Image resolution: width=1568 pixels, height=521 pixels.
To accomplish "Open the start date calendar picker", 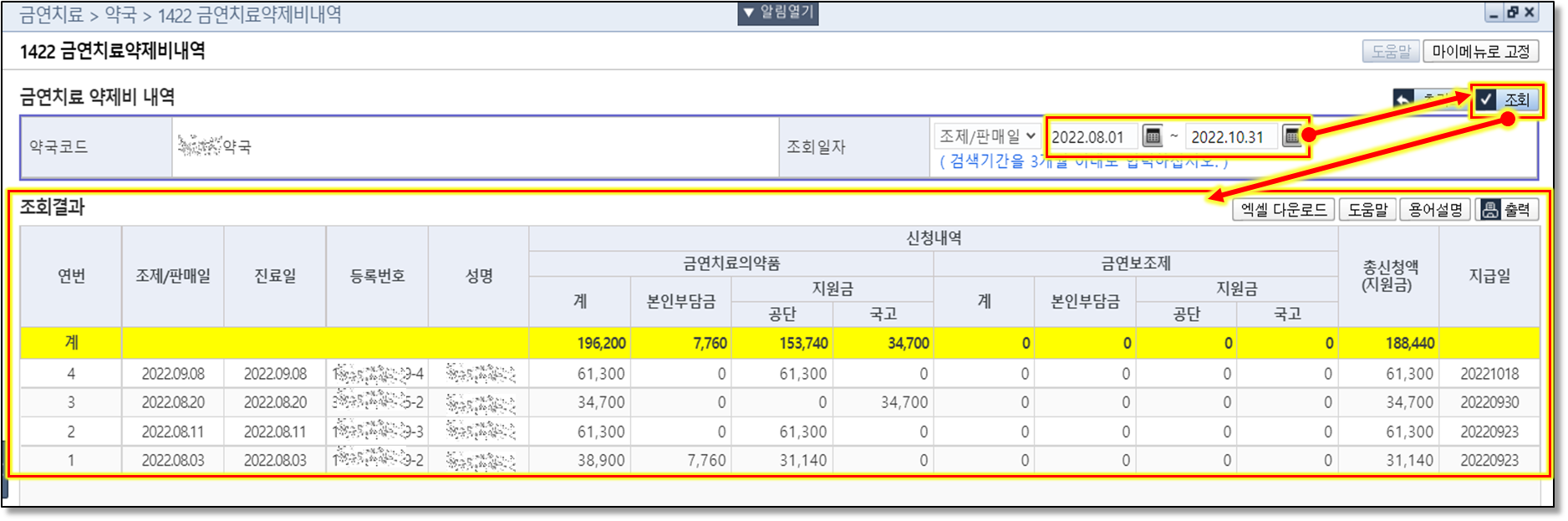I will point(1153,135).
